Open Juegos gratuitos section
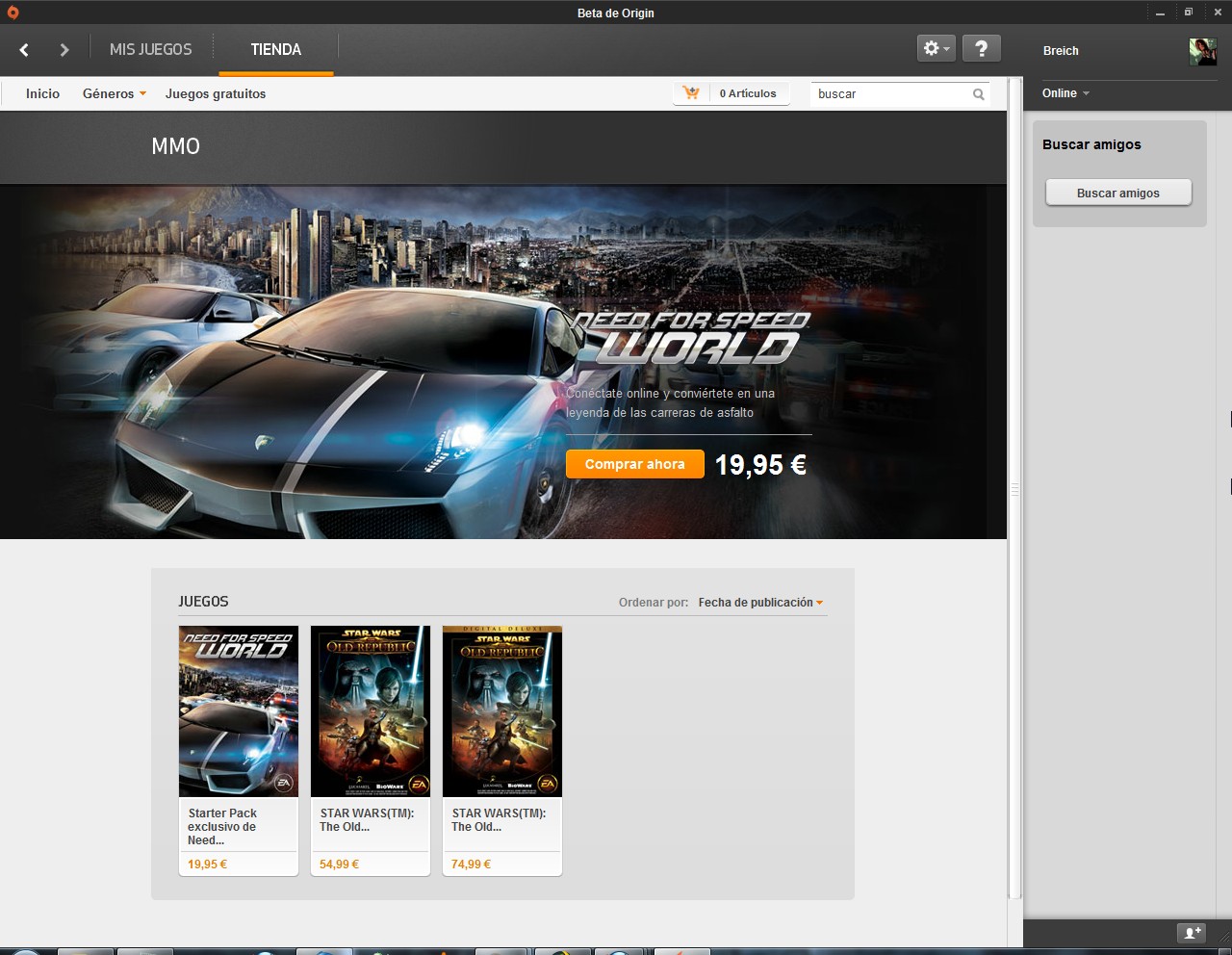 (x=216, y=93)
